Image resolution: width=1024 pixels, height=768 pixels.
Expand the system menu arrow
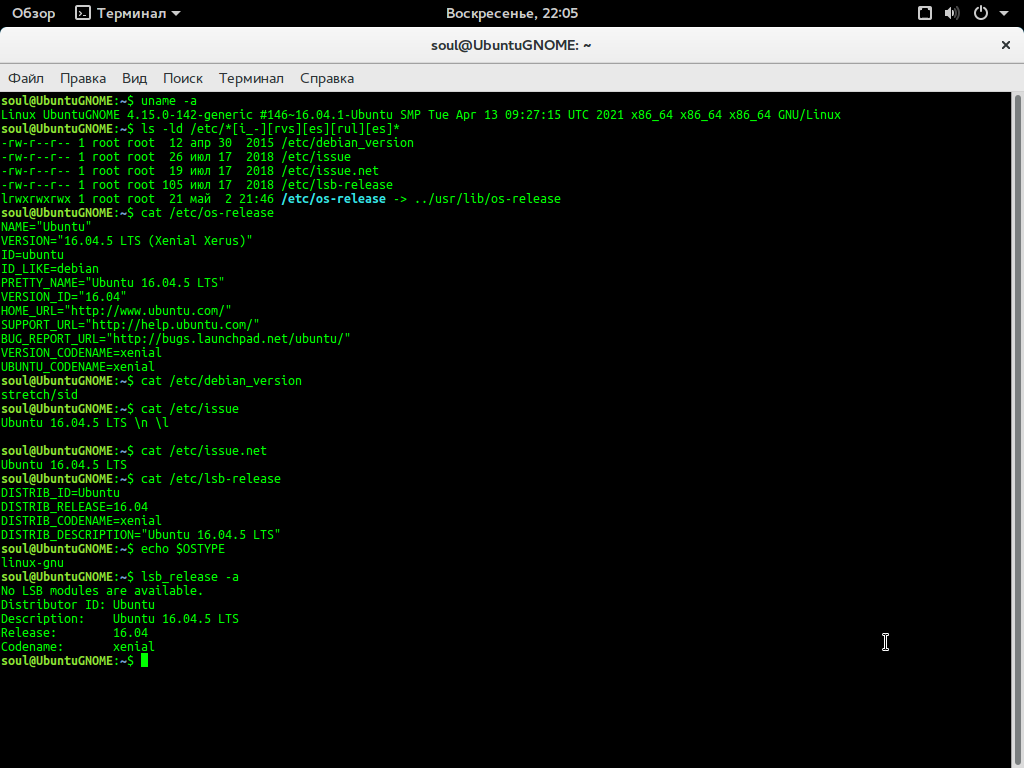point(1004,14)
